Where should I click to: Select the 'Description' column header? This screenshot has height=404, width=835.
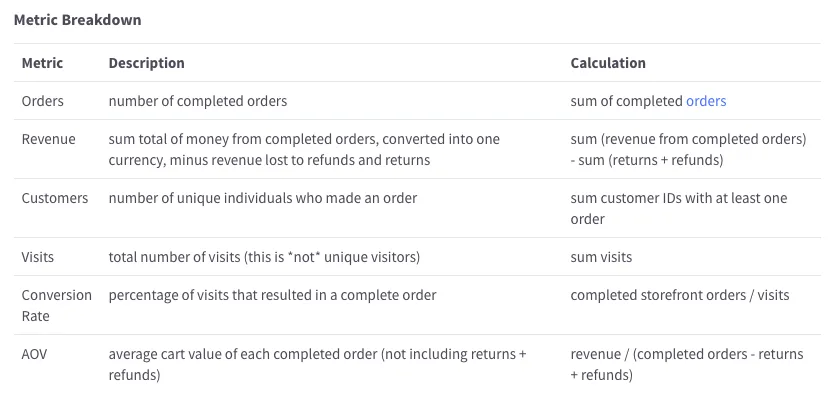pos(146,63)
